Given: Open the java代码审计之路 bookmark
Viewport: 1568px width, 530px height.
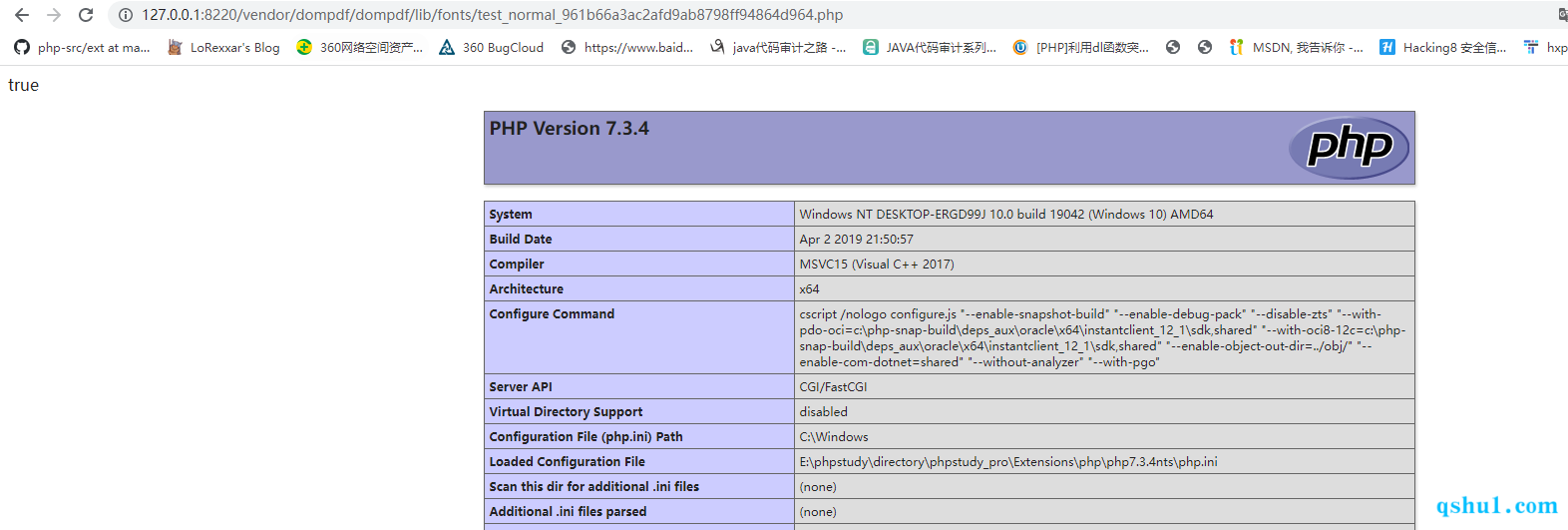Looking at the screenshot, I should click(777, 47).
